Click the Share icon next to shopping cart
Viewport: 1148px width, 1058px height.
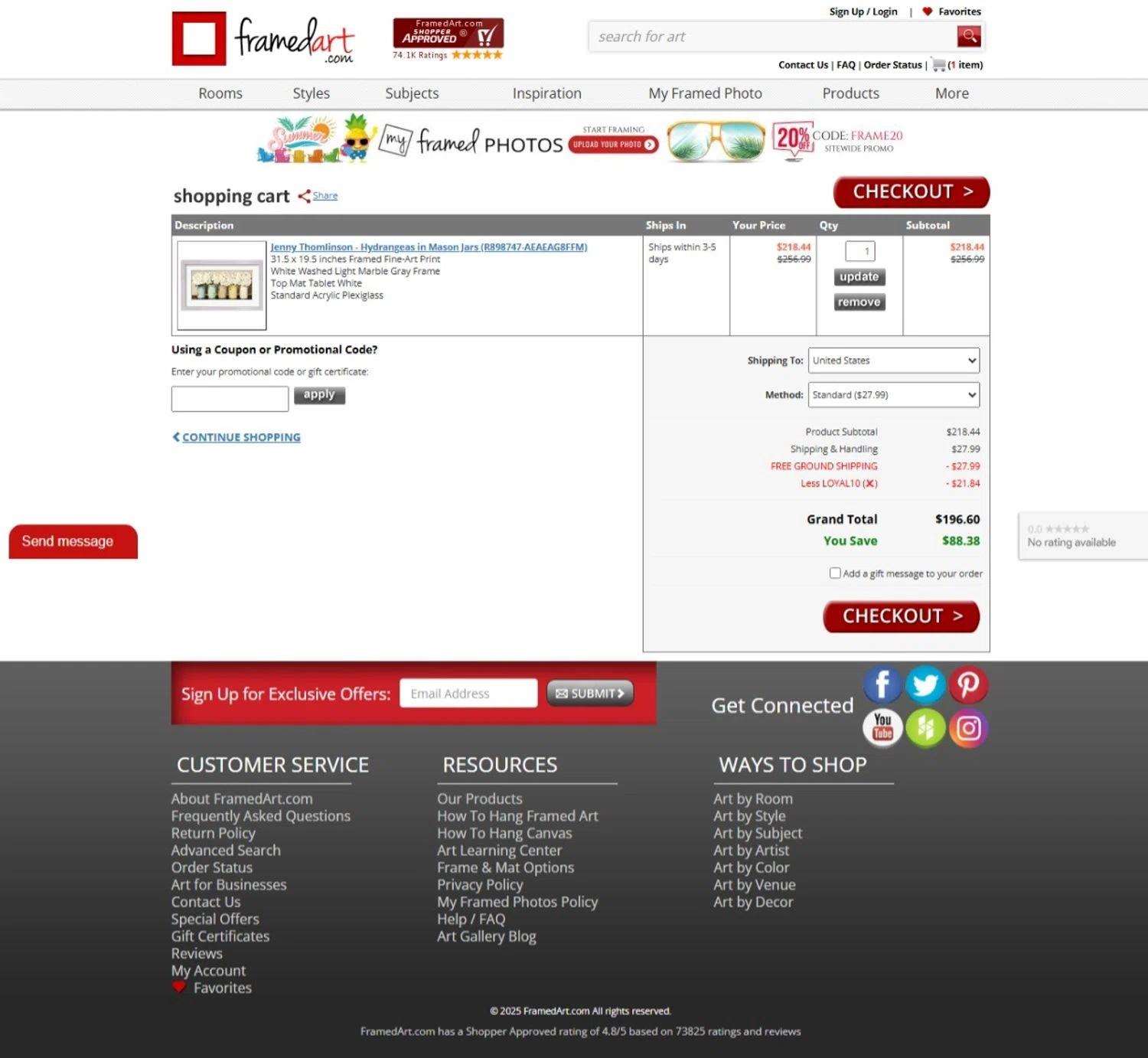click(x=304, y=196)
